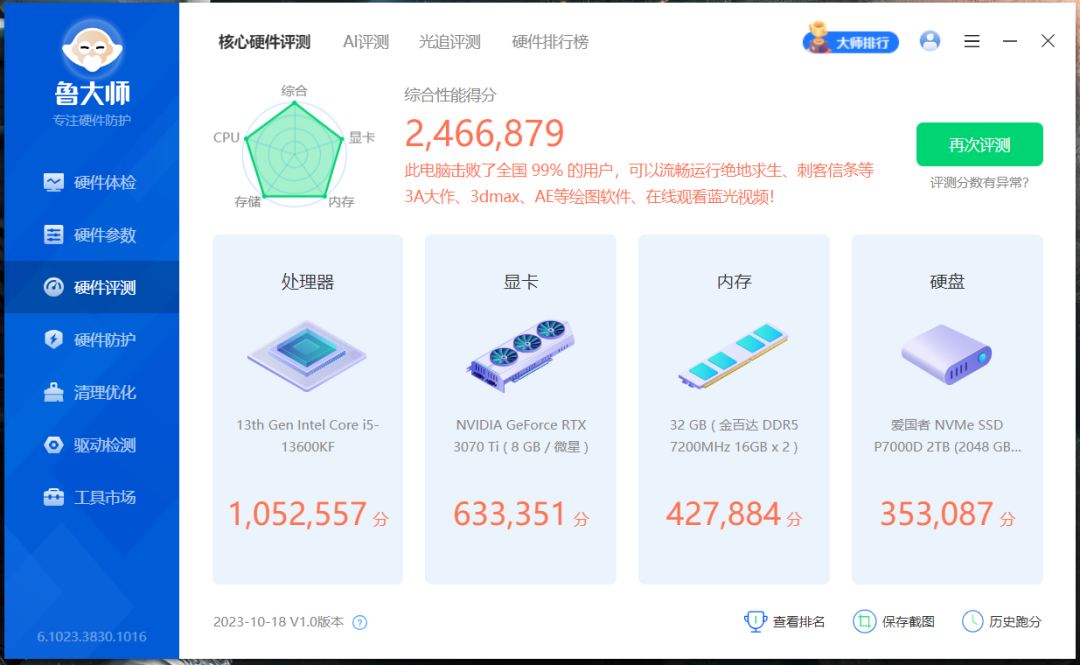Click the 显卡 card title

pos(521,282)
